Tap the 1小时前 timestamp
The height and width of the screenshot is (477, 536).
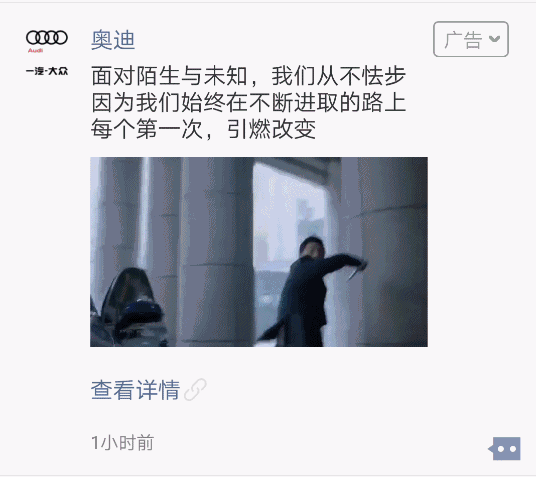tap(122, 443)
